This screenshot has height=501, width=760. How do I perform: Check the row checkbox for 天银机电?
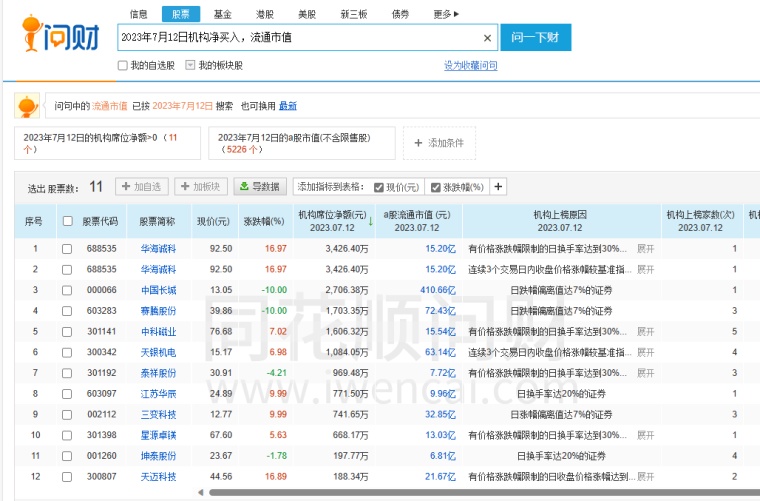[x=67, y=352]
